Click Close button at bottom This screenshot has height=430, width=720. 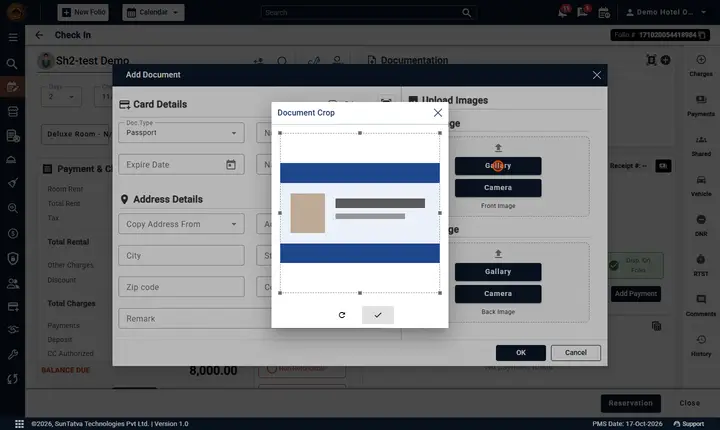coord(690,403)
